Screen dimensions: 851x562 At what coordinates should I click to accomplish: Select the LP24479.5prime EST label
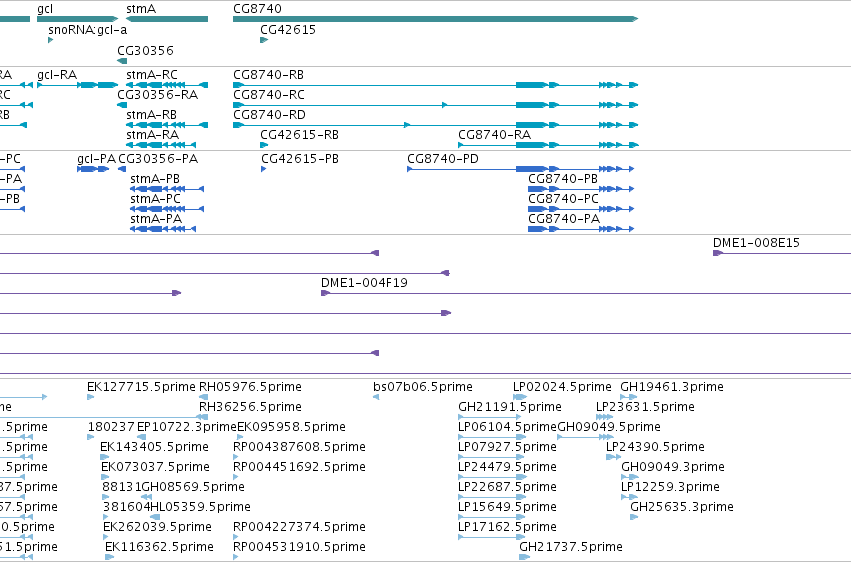pos(507,467)
